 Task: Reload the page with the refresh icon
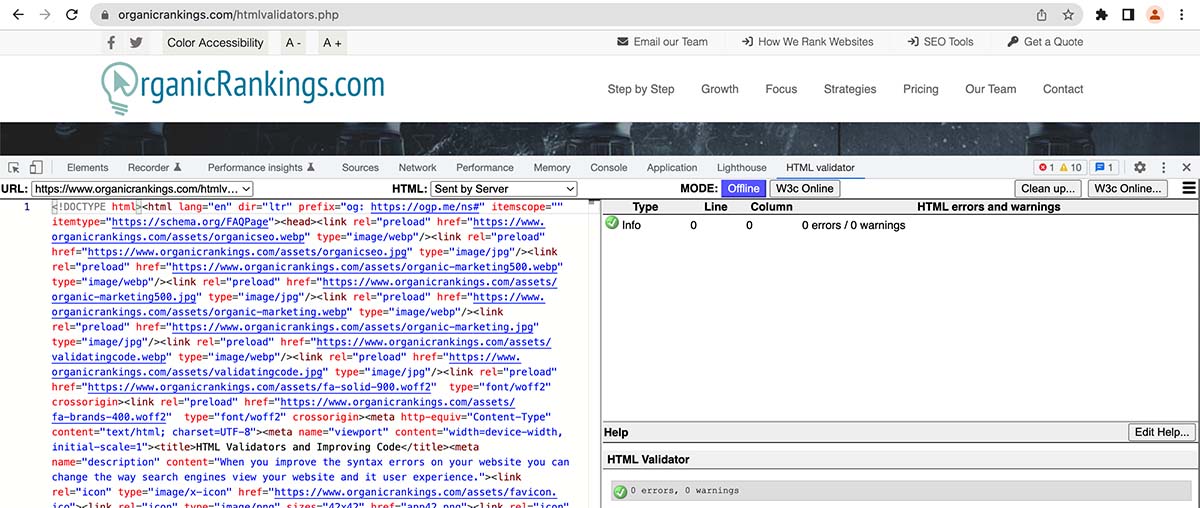point(72,15)
